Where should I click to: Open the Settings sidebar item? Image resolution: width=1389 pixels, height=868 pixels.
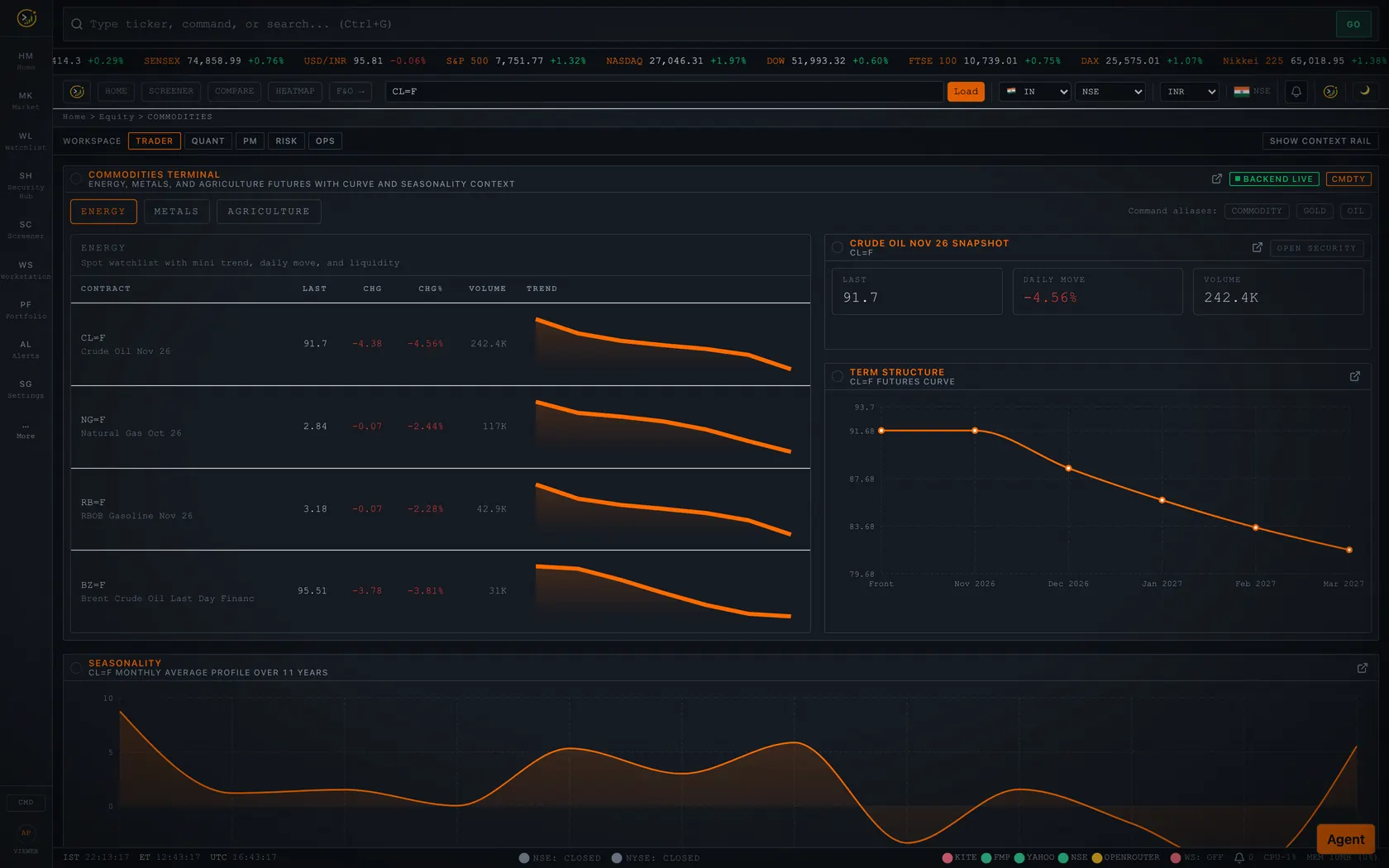[x=26, y=389]
